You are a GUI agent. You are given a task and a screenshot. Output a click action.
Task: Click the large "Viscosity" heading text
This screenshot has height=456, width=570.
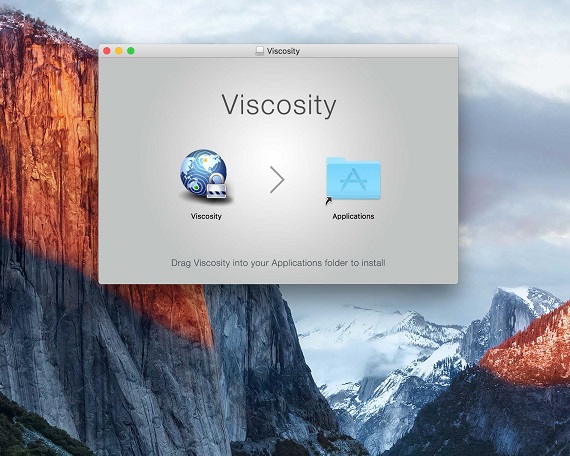(279, 105)
